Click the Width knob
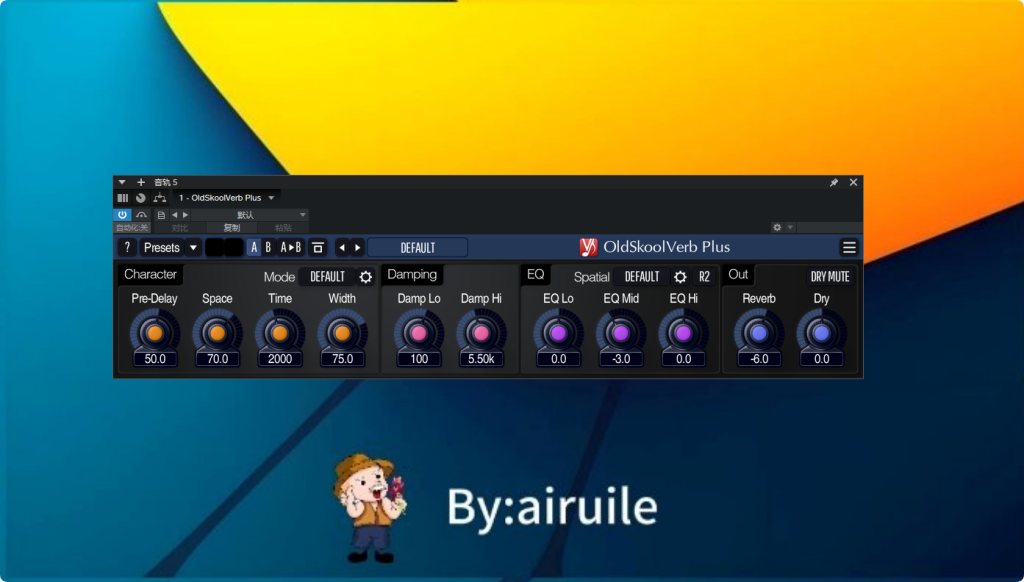Screen dimensions: 1024x582 coord(342,333)
